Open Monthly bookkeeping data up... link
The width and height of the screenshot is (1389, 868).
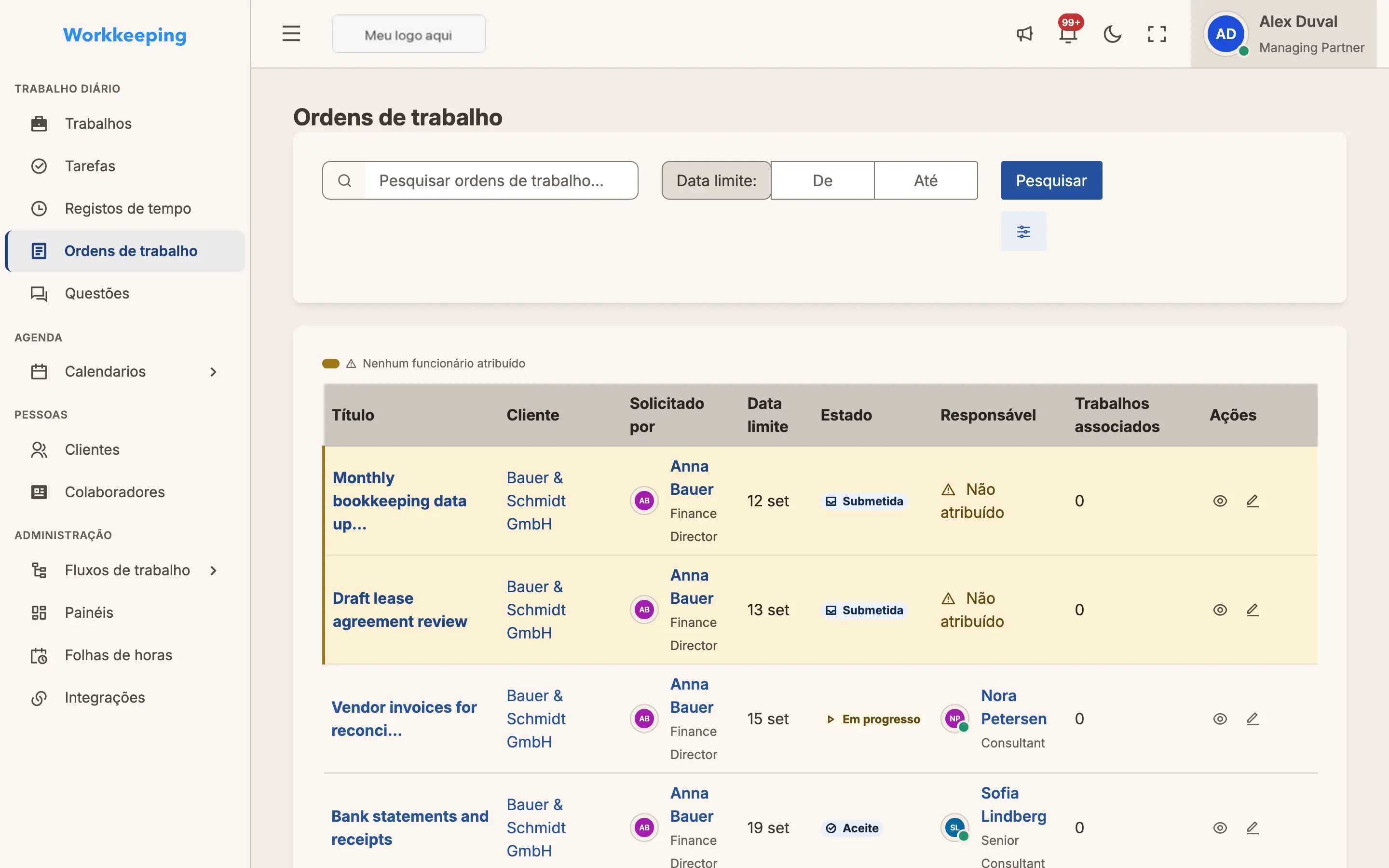pos(399,501)
